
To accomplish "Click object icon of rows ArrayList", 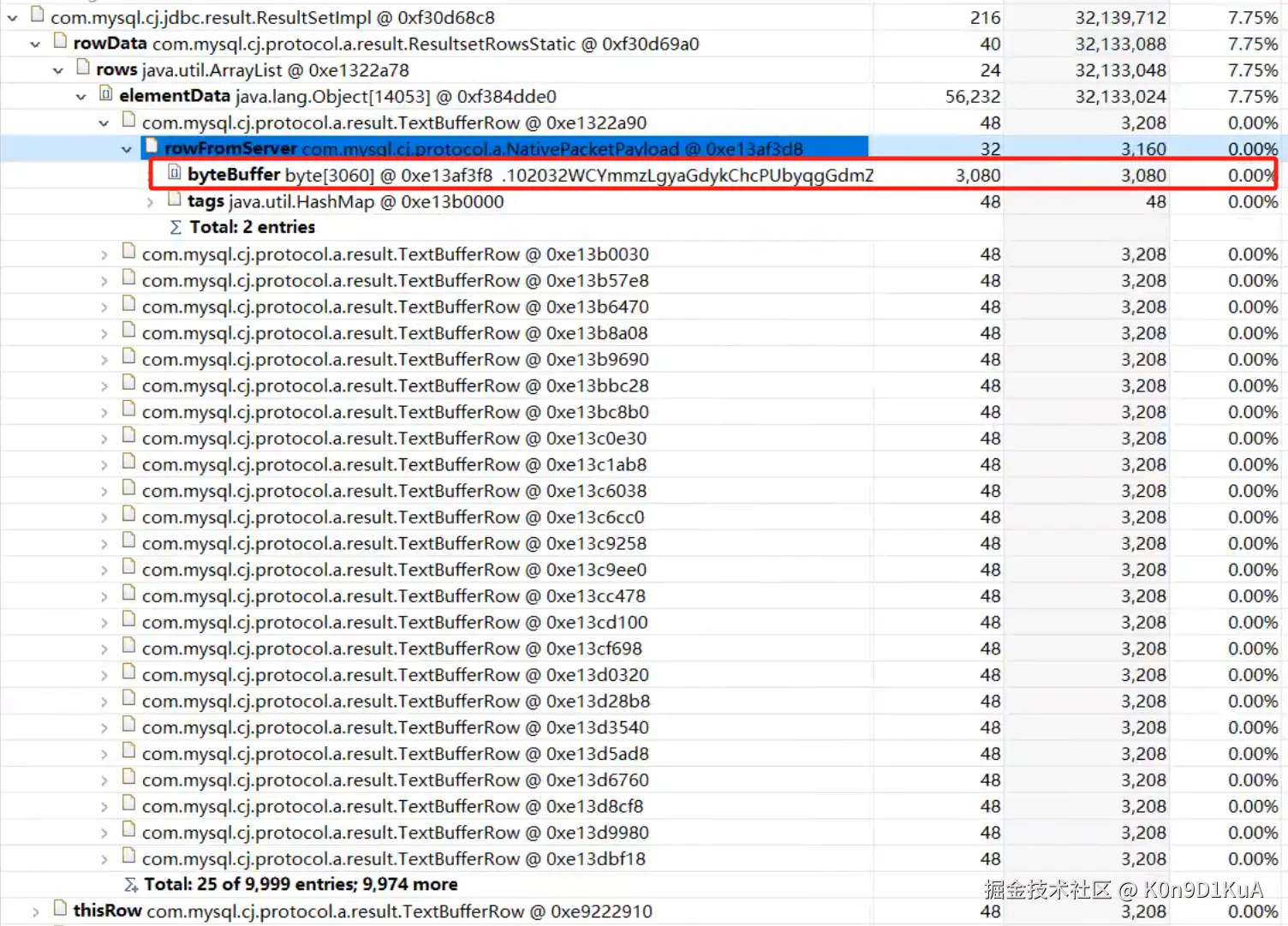I will [x=83, y=68].
